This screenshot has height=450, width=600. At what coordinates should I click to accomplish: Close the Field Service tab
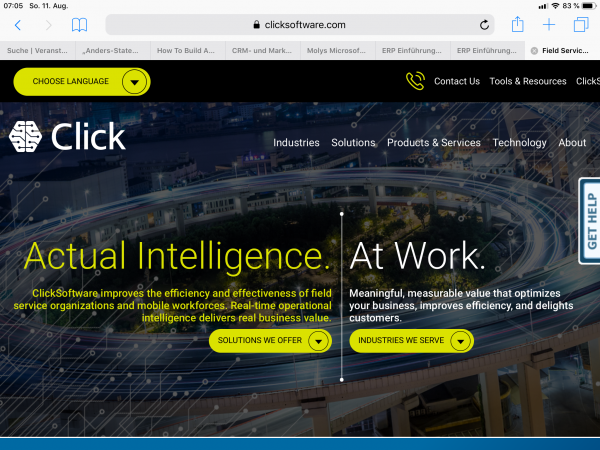tap(534, 51)
